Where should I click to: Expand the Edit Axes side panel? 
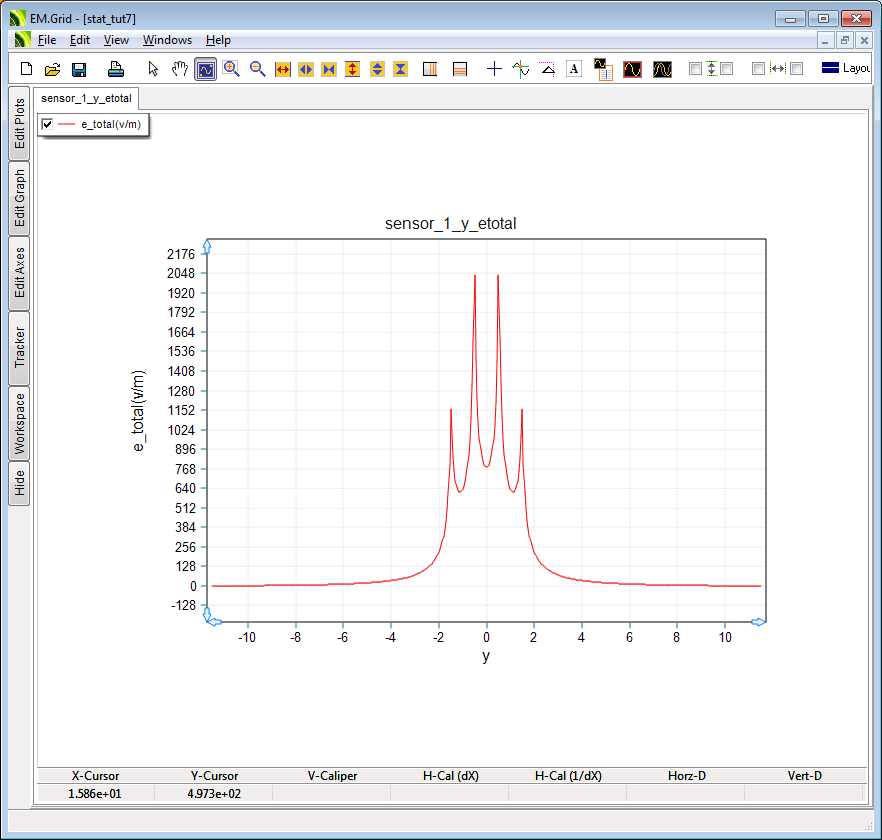19,273
